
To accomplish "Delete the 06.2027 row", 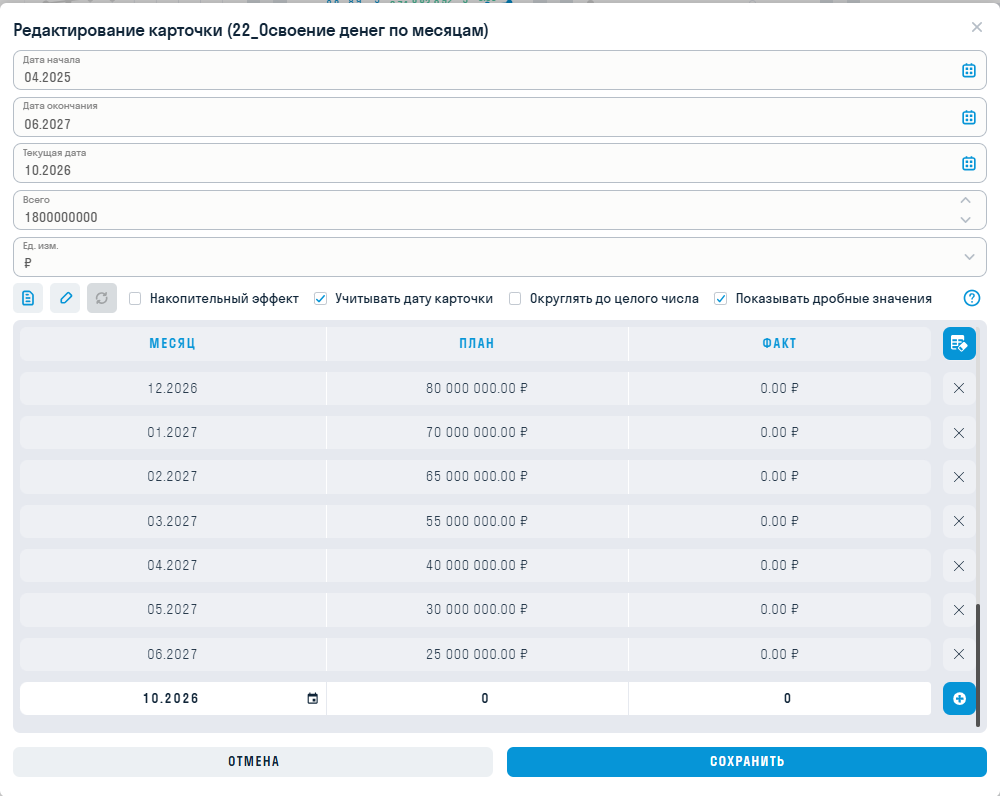I will [x=959, y=654].
